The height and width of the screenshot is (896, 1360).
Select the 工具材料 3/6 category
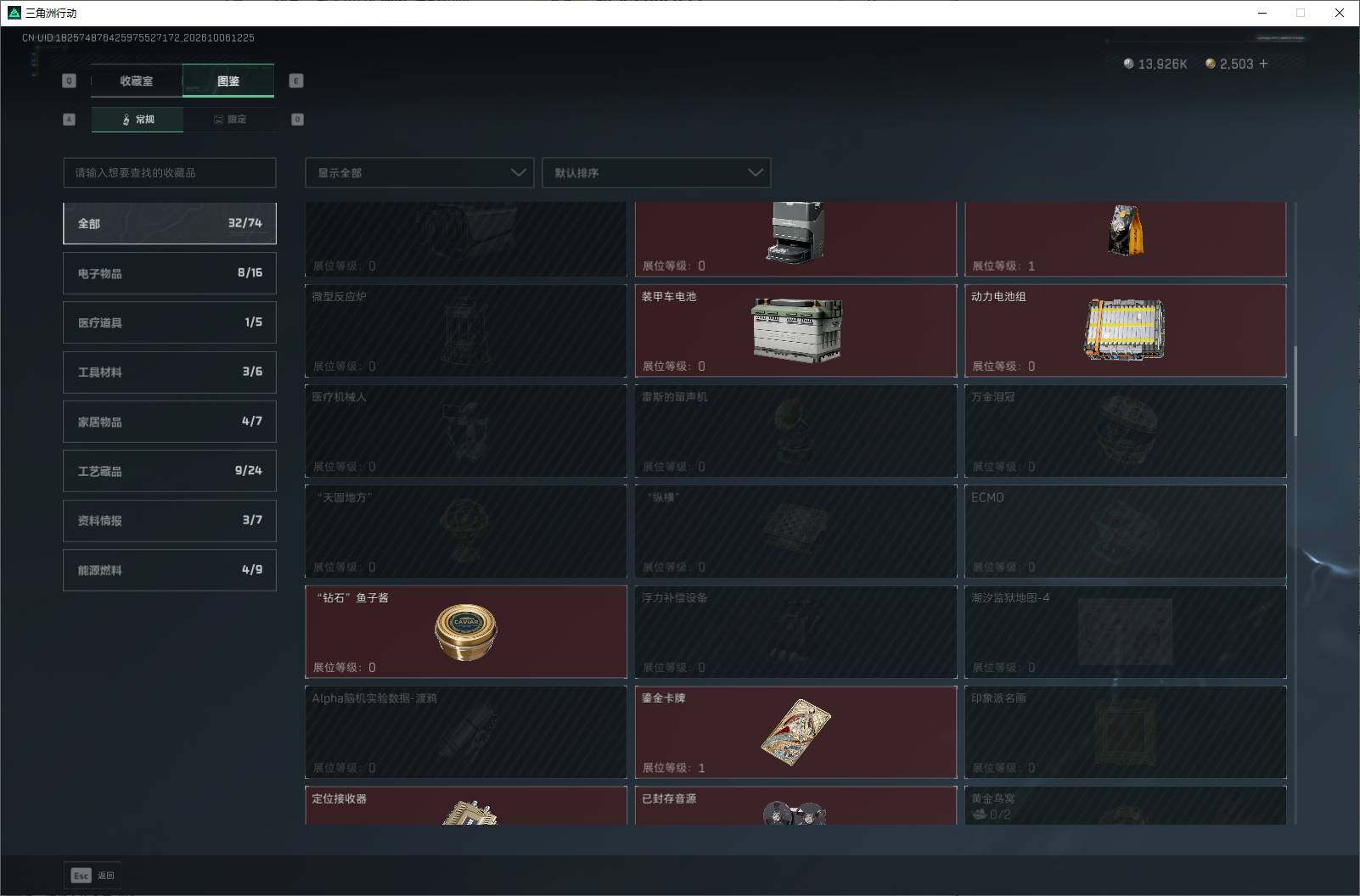[x=170, y=372]
